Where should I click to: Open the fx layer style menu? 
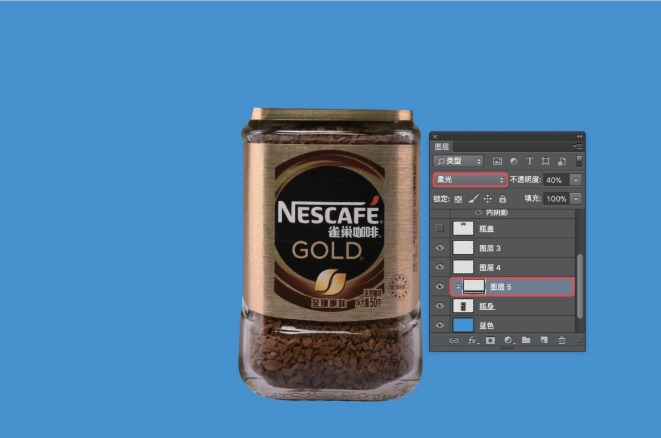coord(473,341)
